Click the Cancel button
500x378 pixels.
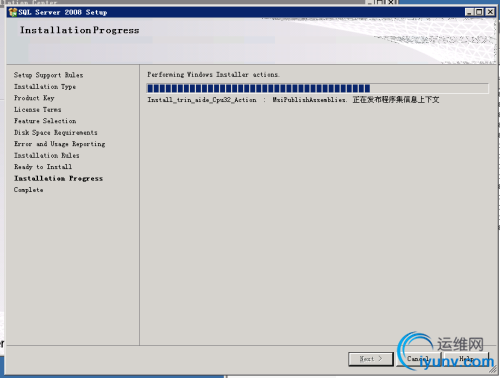point(418,359)
